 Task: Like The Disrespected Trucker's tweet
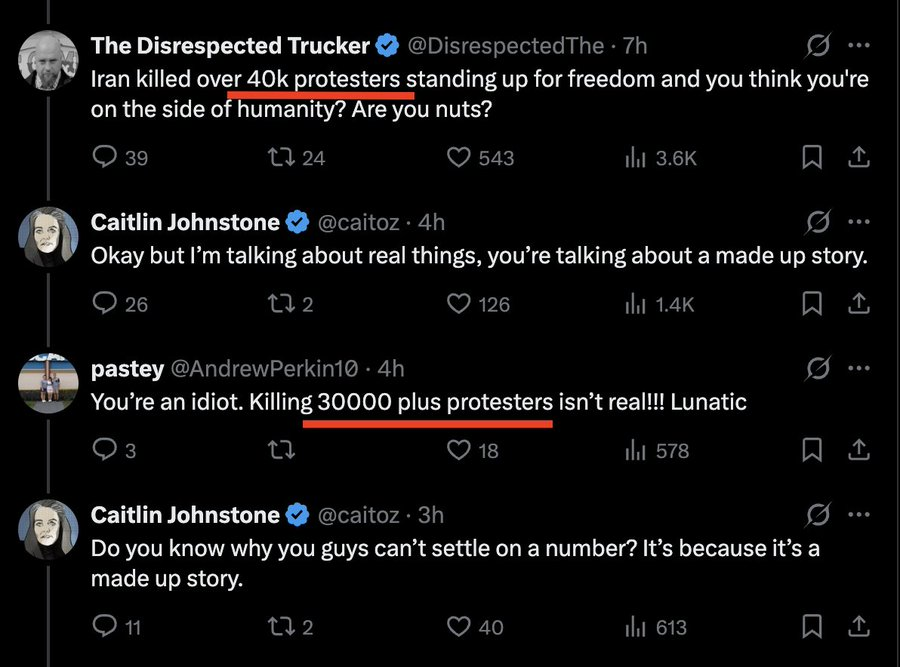458,157
